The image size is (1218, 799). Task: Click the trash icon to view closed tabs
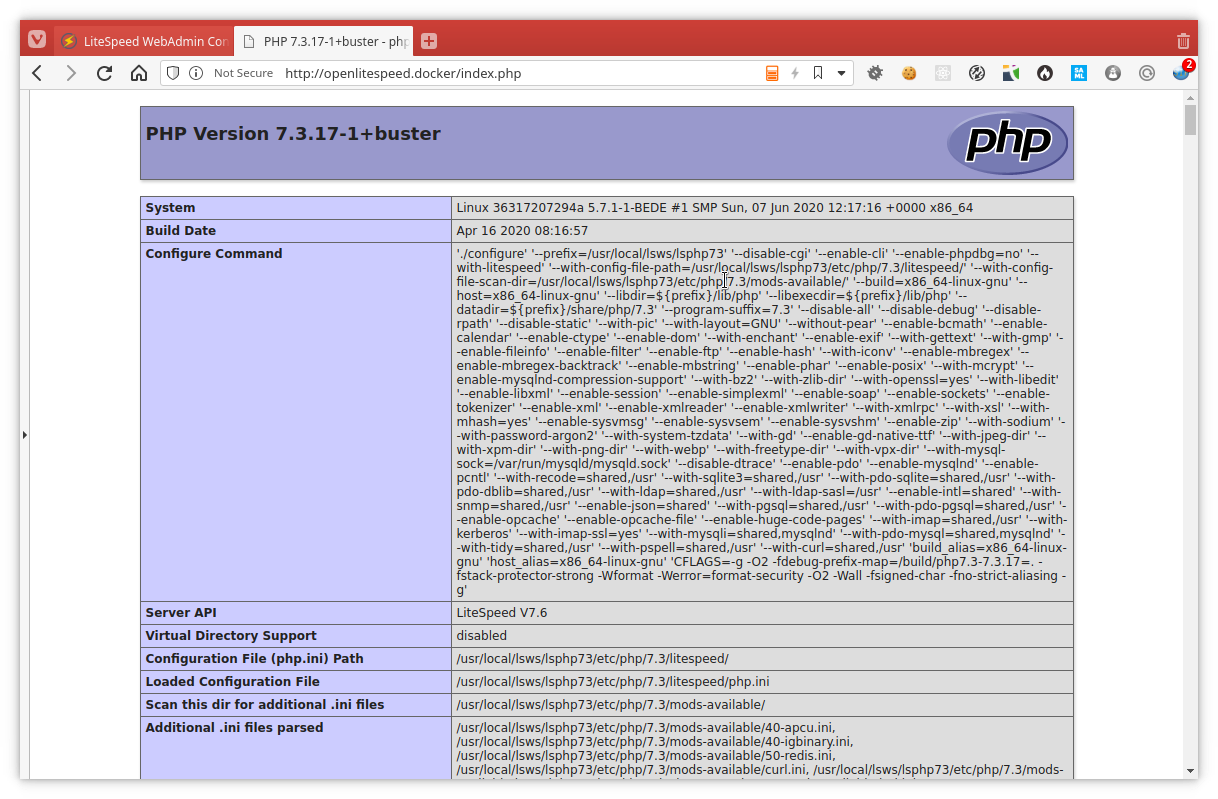point(1183,40)
